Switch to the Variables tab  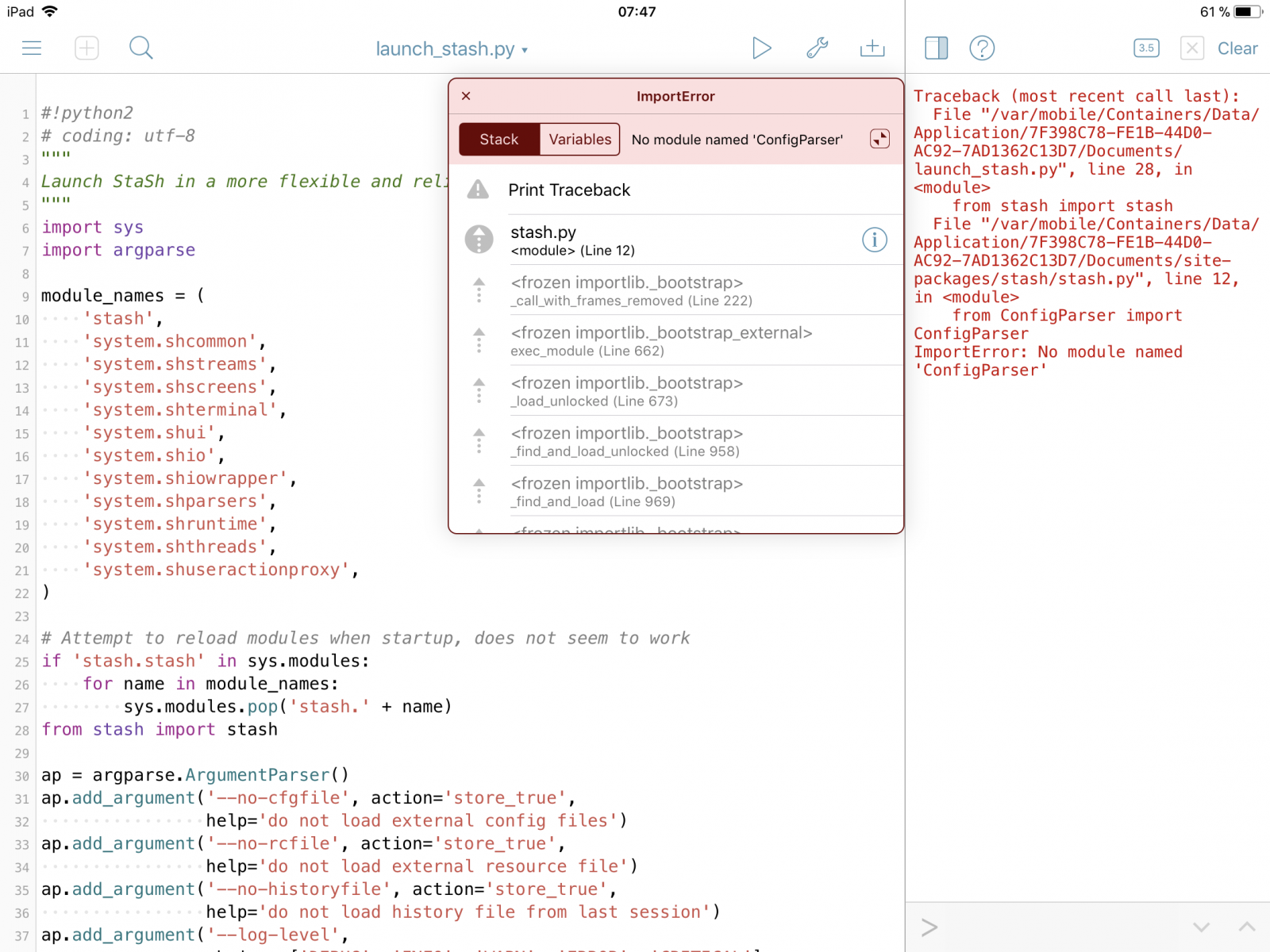point(579,140)
